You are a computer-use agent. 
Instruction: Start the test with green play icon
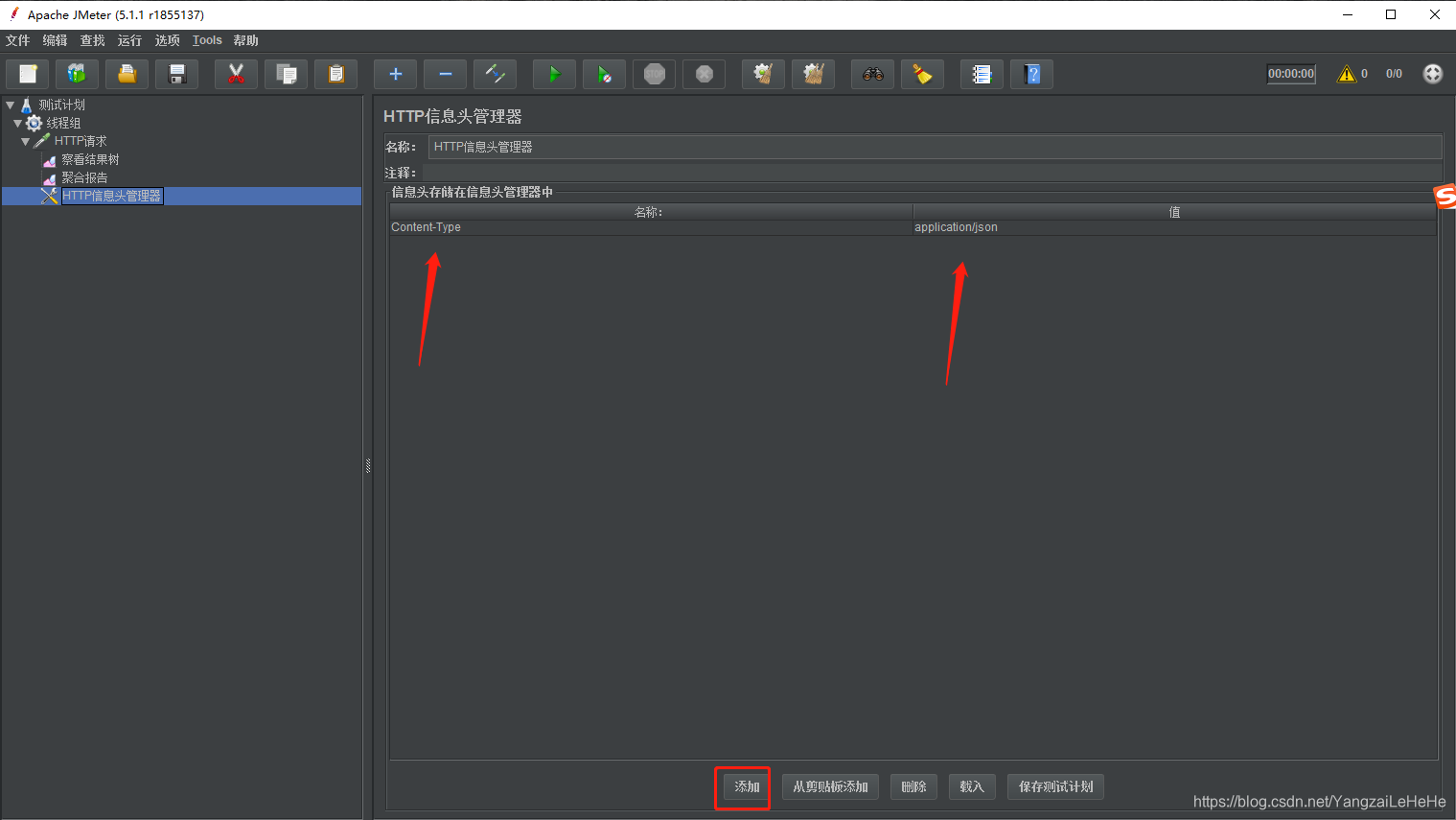[x=554, y=74]
